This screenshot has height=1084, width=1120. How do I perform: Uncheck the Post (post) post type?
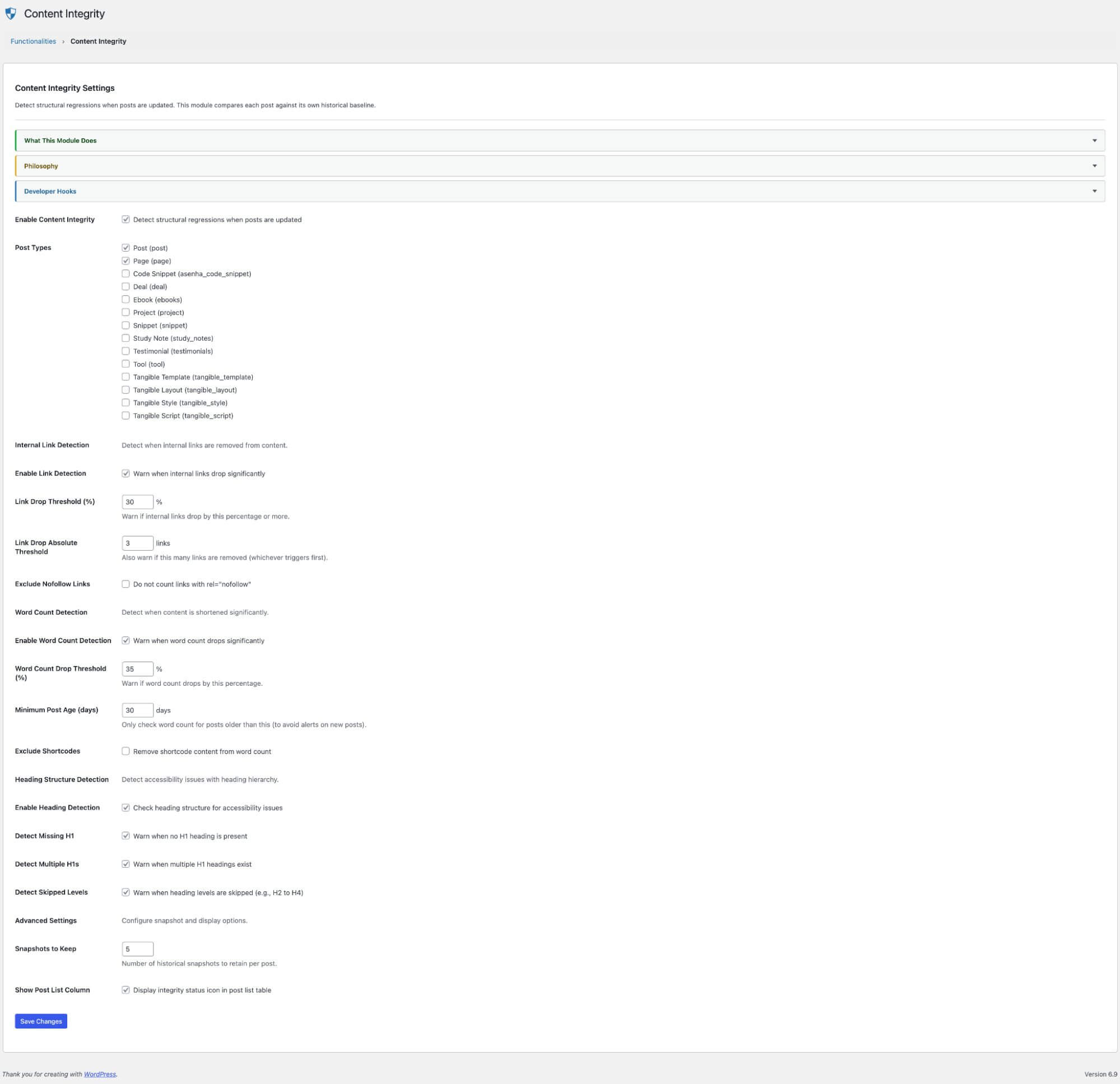(126, 248)
